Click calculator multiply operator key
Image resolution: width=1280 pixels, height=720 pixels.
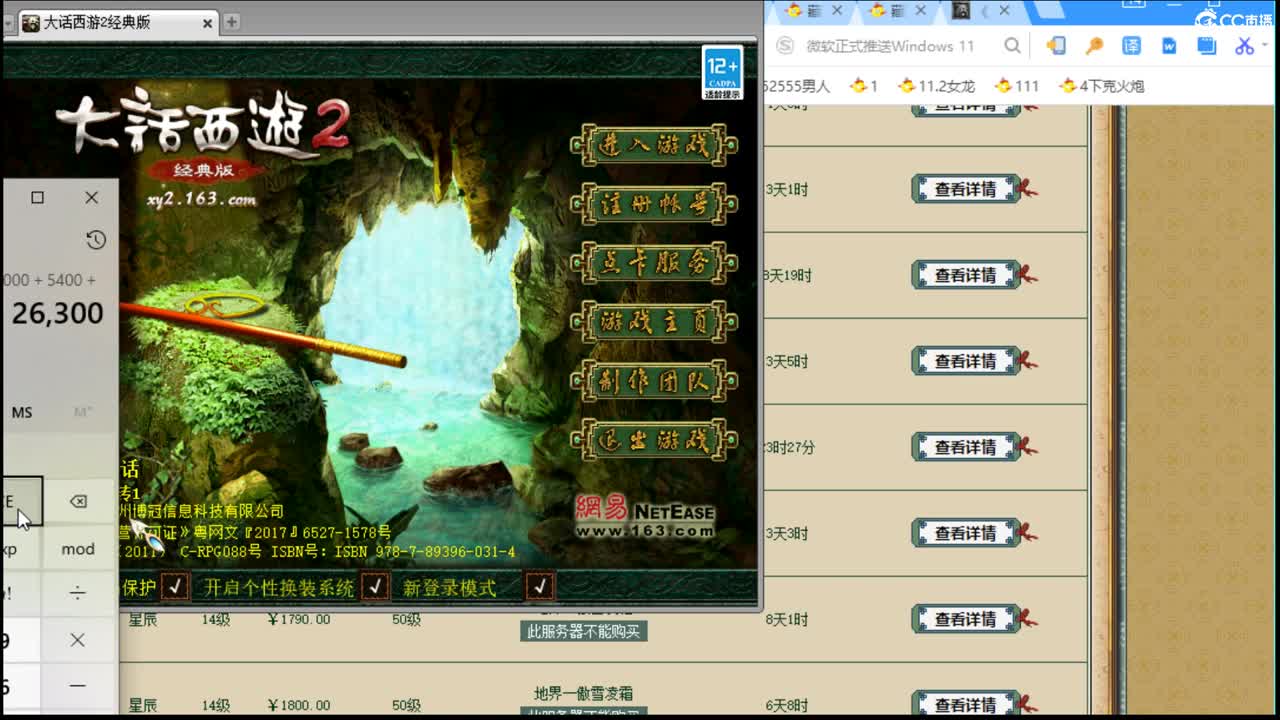point(78,640)
